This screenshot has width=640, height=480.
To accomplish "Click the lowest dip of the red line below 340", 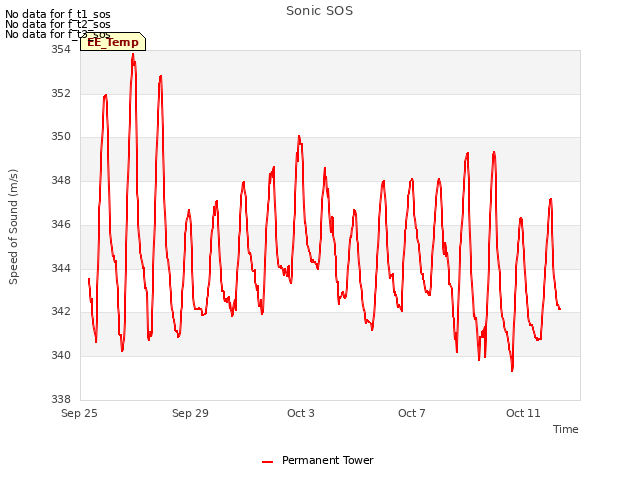I will 512,370.
